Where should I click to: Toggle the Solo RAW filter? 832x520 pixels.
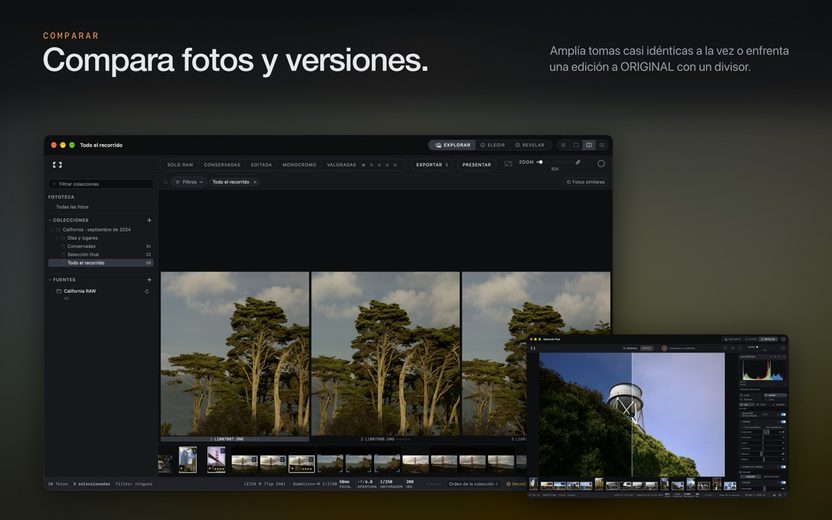(180, 165)
